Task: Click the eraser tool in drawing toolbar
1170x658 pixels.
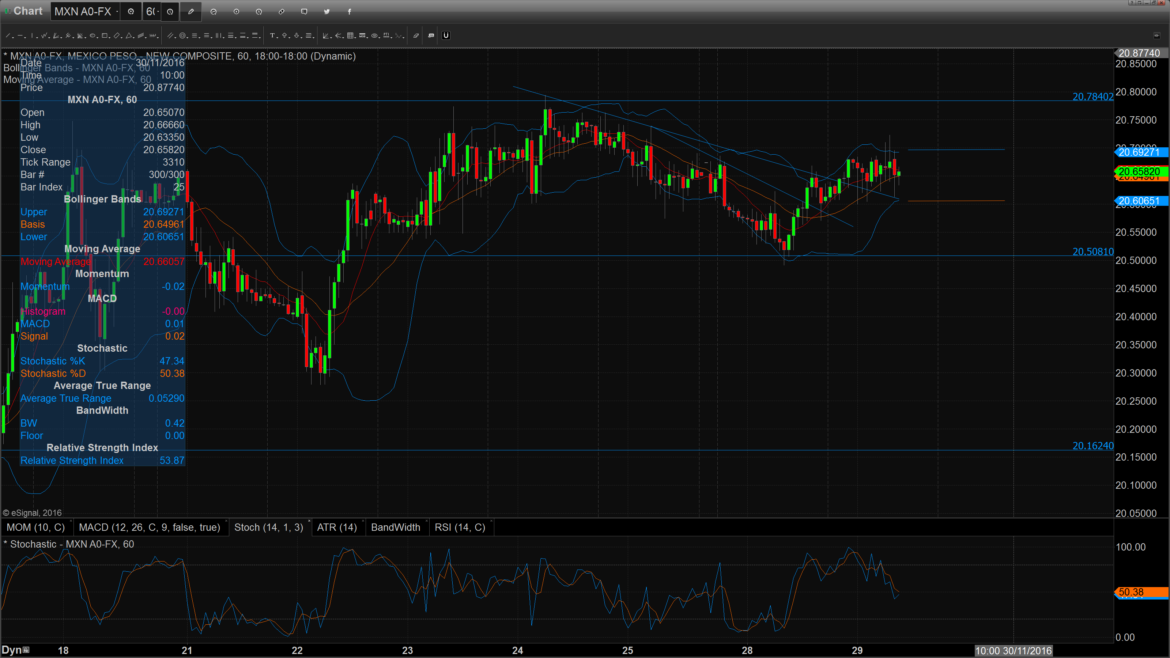Action: pyautogui.click(x=416, y=36)
